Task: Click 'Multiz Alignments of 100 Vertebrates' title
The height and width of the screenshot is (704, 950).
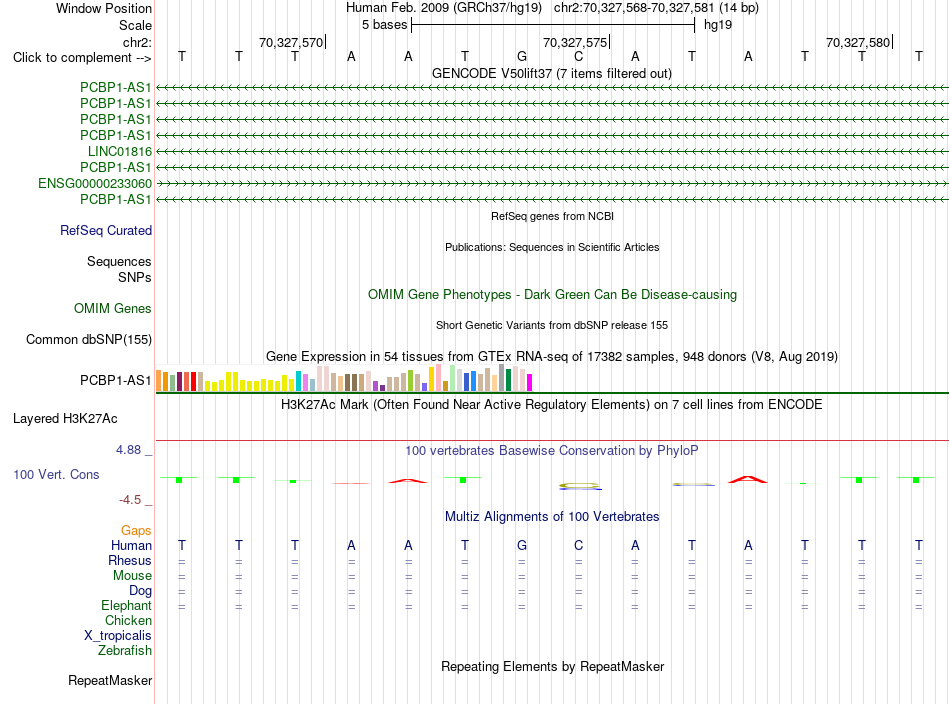Action: click(x=552, y=517)
